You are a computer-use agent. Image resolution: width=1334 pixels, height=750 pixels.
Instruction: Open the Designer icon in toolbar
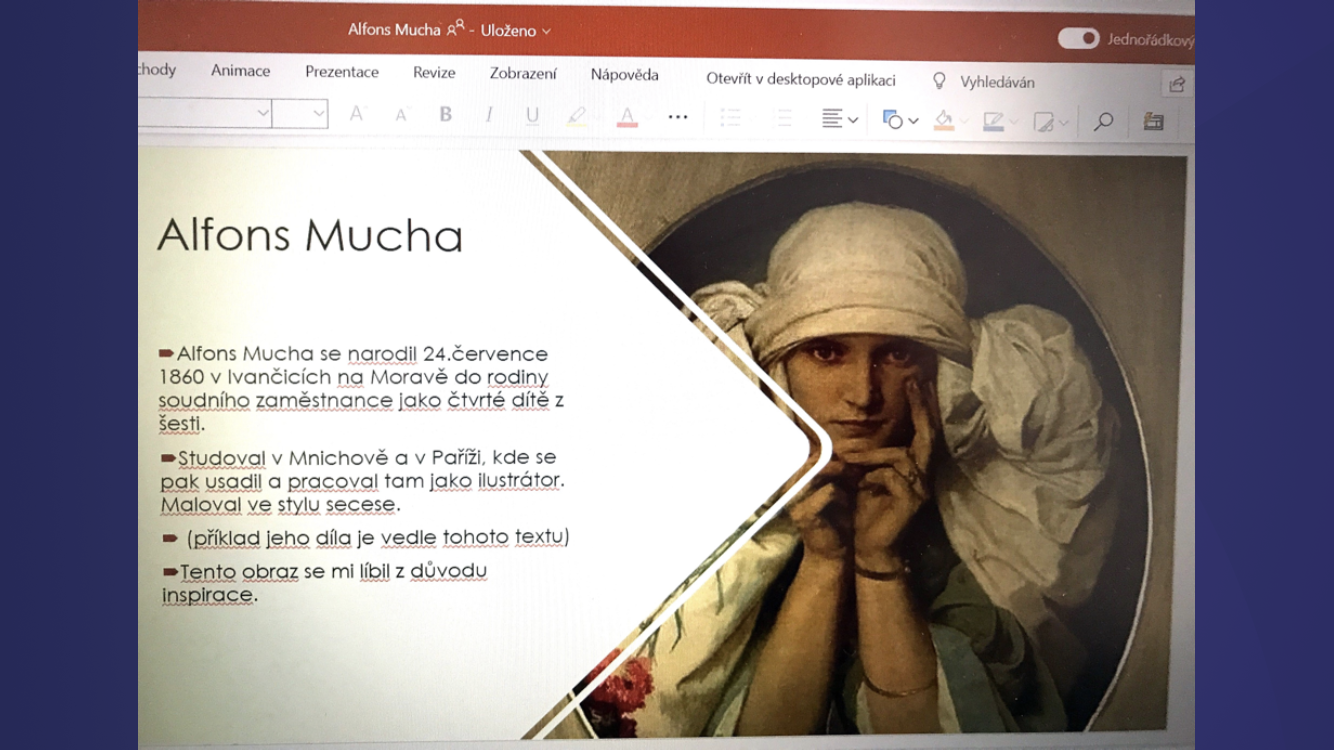tap(1154, 122)
